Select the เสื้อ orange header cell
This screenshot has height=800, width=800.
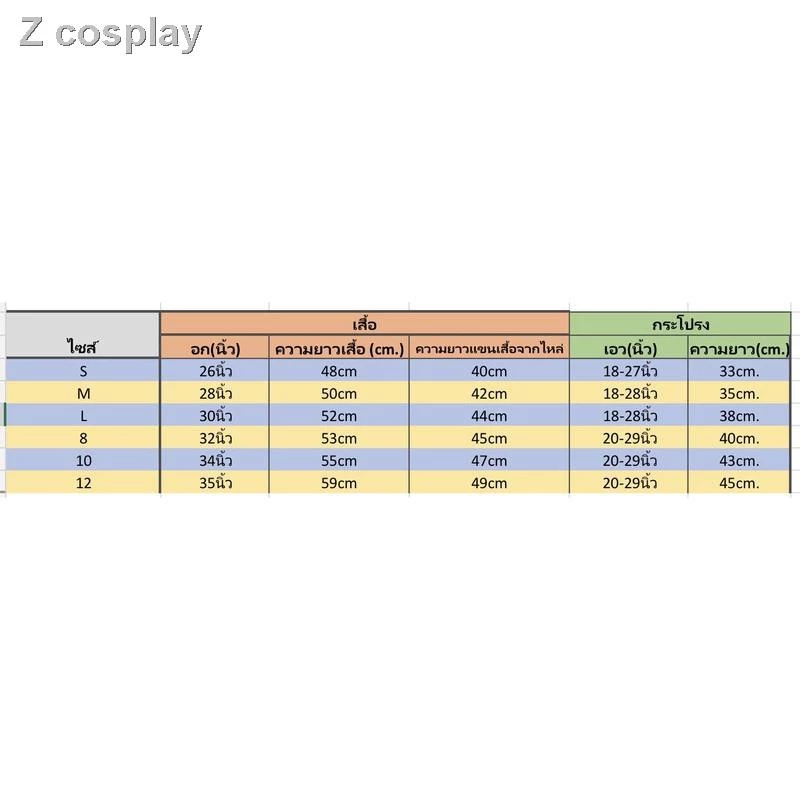click(365, 323)
